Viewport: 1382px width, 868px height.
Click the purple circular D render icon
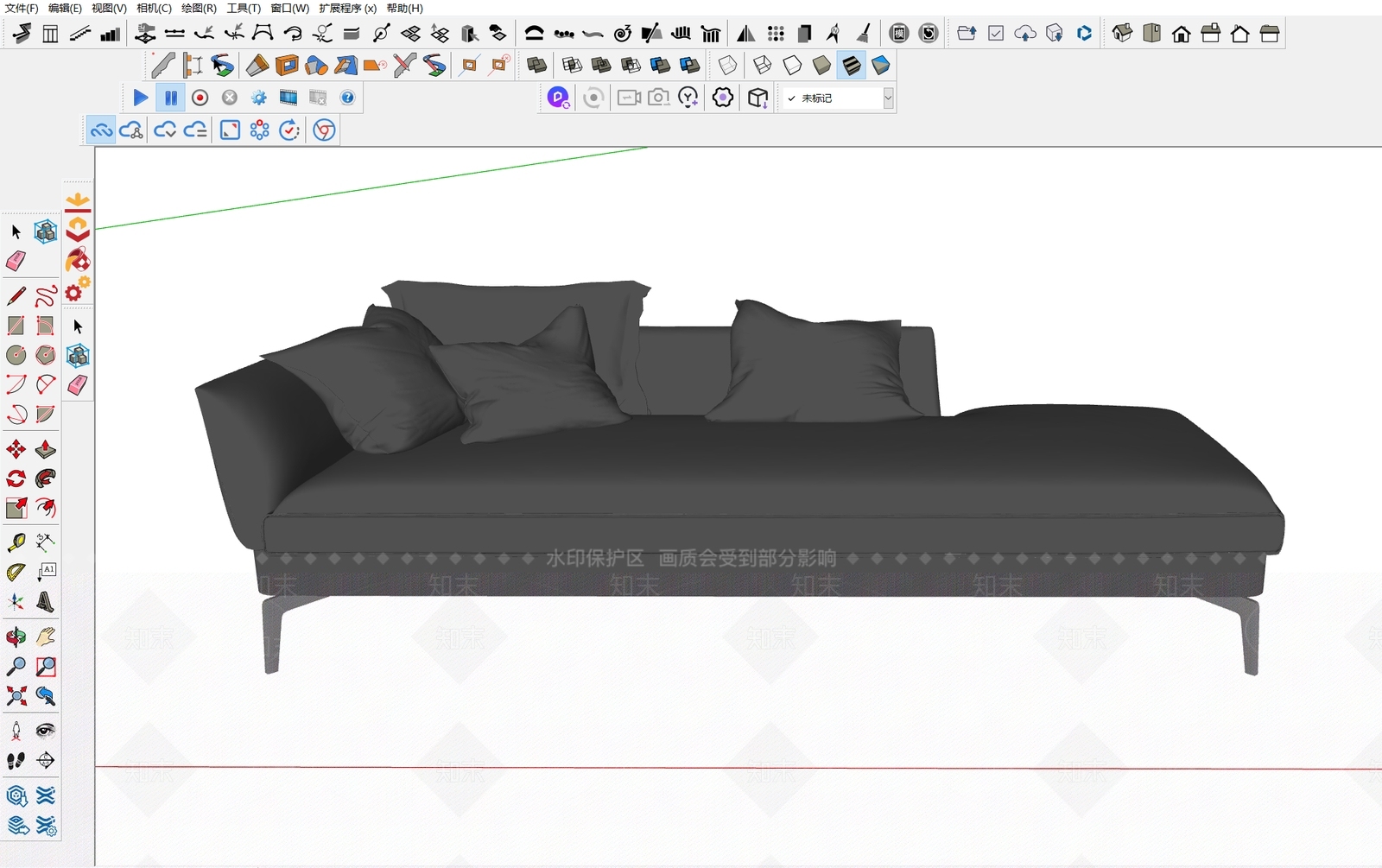558,98
